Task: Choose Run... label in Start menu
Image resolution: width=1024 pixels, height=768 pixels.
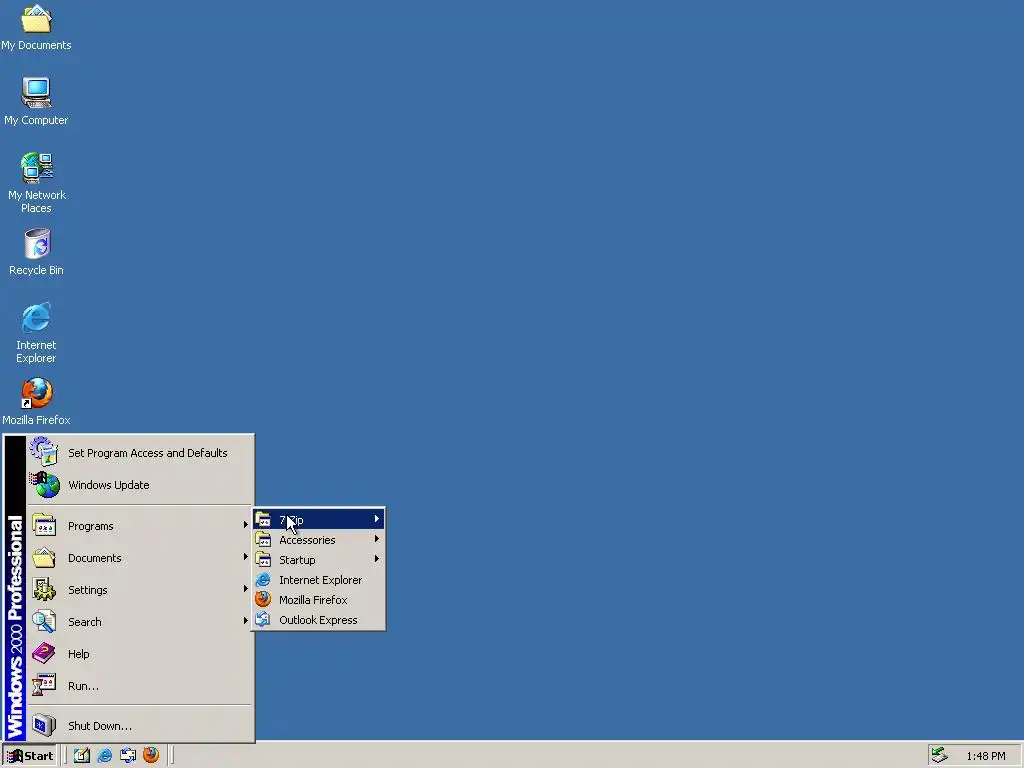Action: [x=83, y=686]
